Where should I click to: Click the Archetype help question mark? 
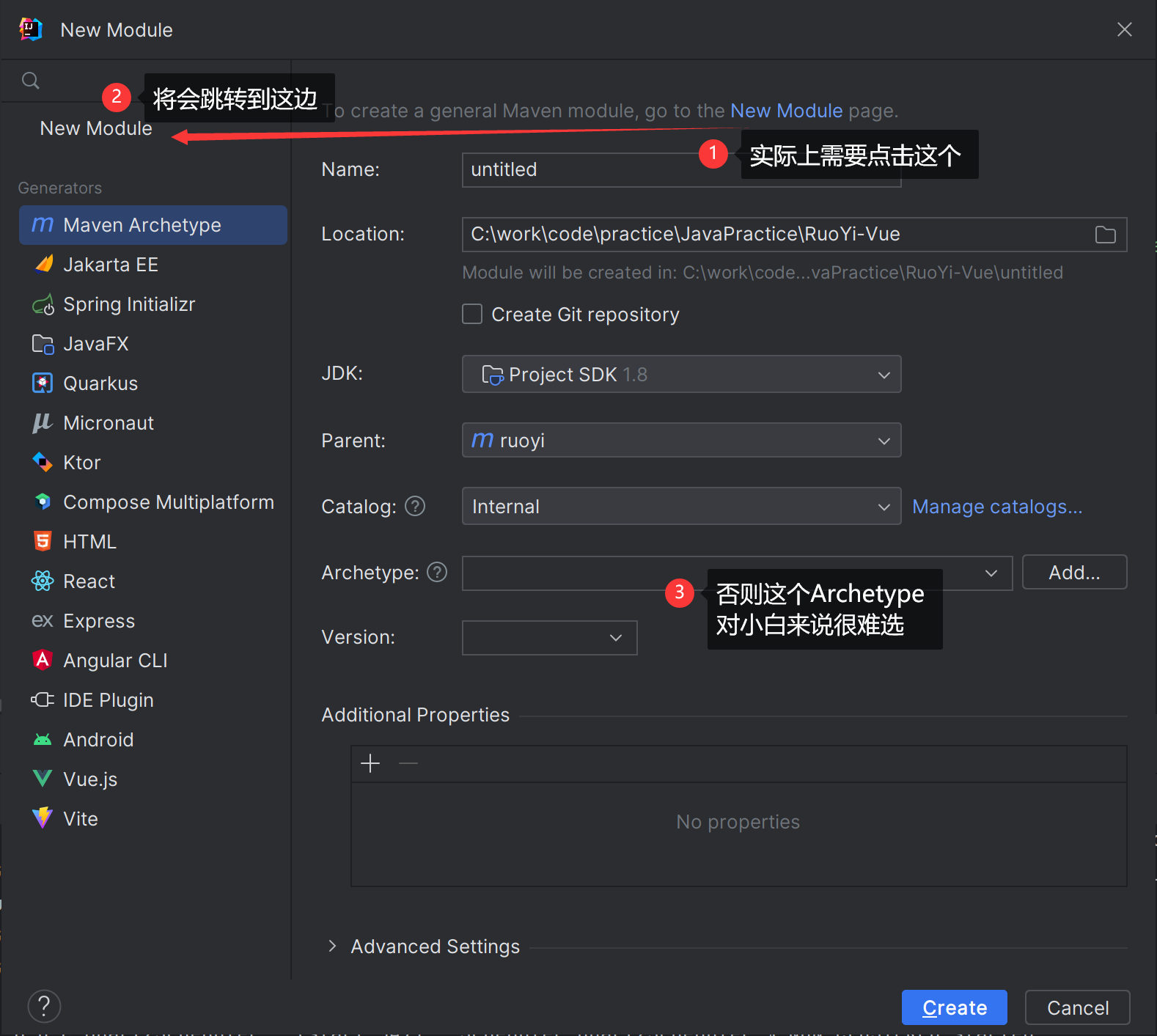(437, 572)
